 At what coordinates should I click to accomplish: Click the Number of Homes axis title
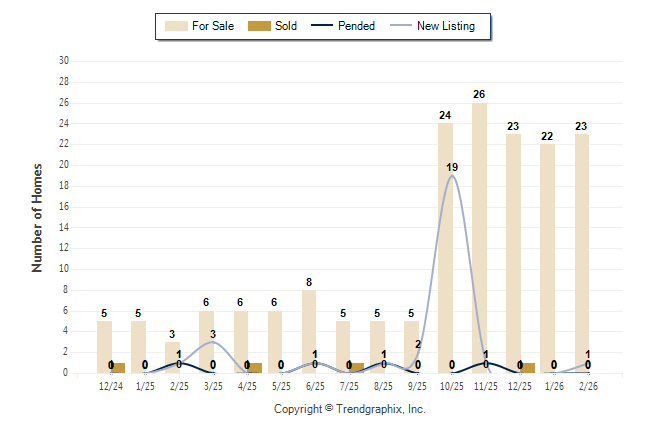(x=38, y=217)
